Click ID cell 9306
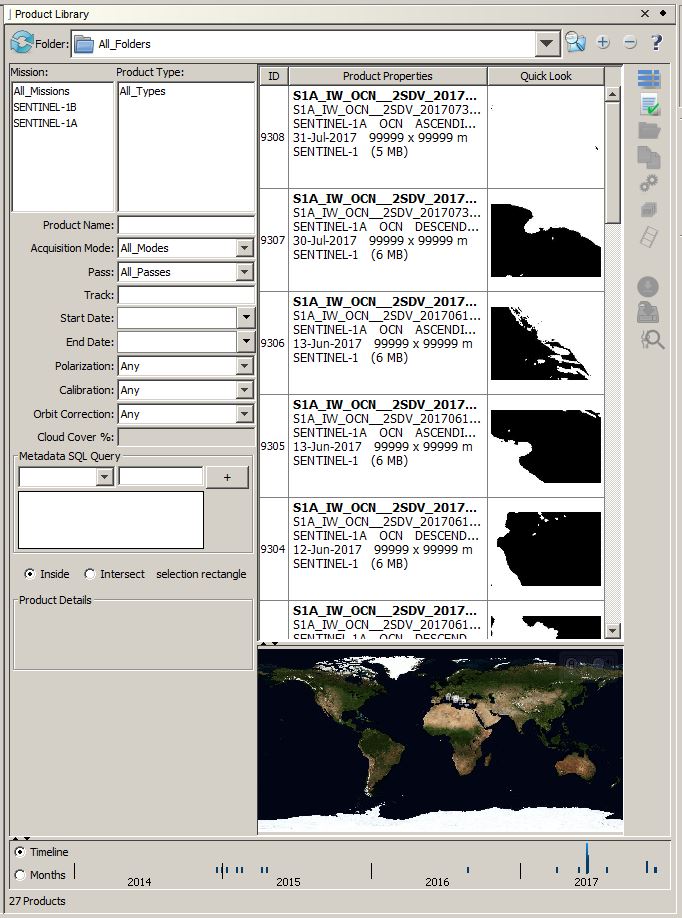The width and height of the screenshot is (682, 918). [x=273, y=343]
